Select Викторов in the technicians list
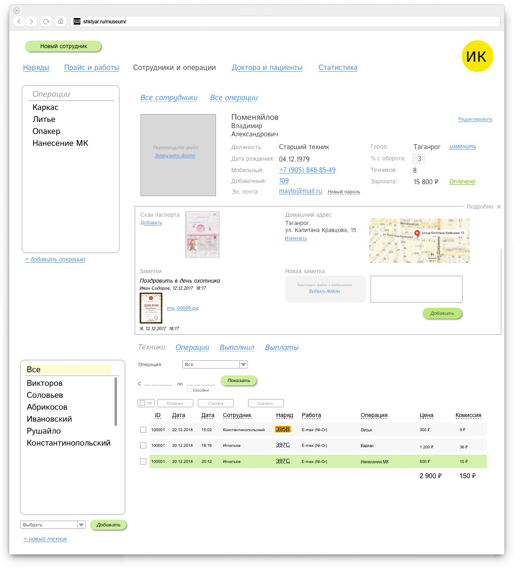The width and height of the screenshot is (514, 570). pos(44,383)
